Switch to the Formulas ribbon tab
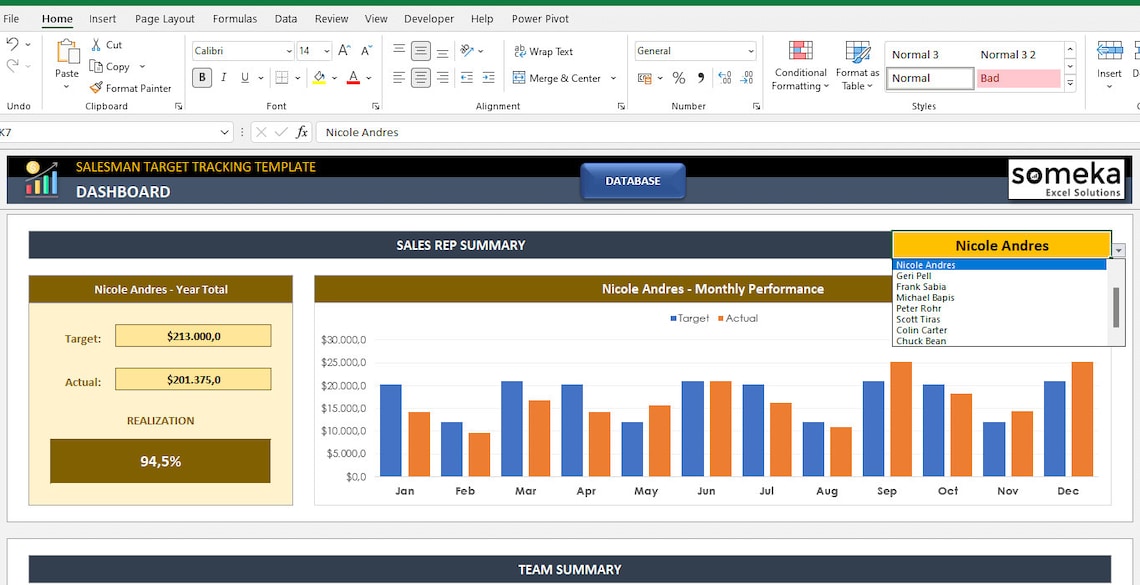 pyautogui.click(x=234, y=18)
